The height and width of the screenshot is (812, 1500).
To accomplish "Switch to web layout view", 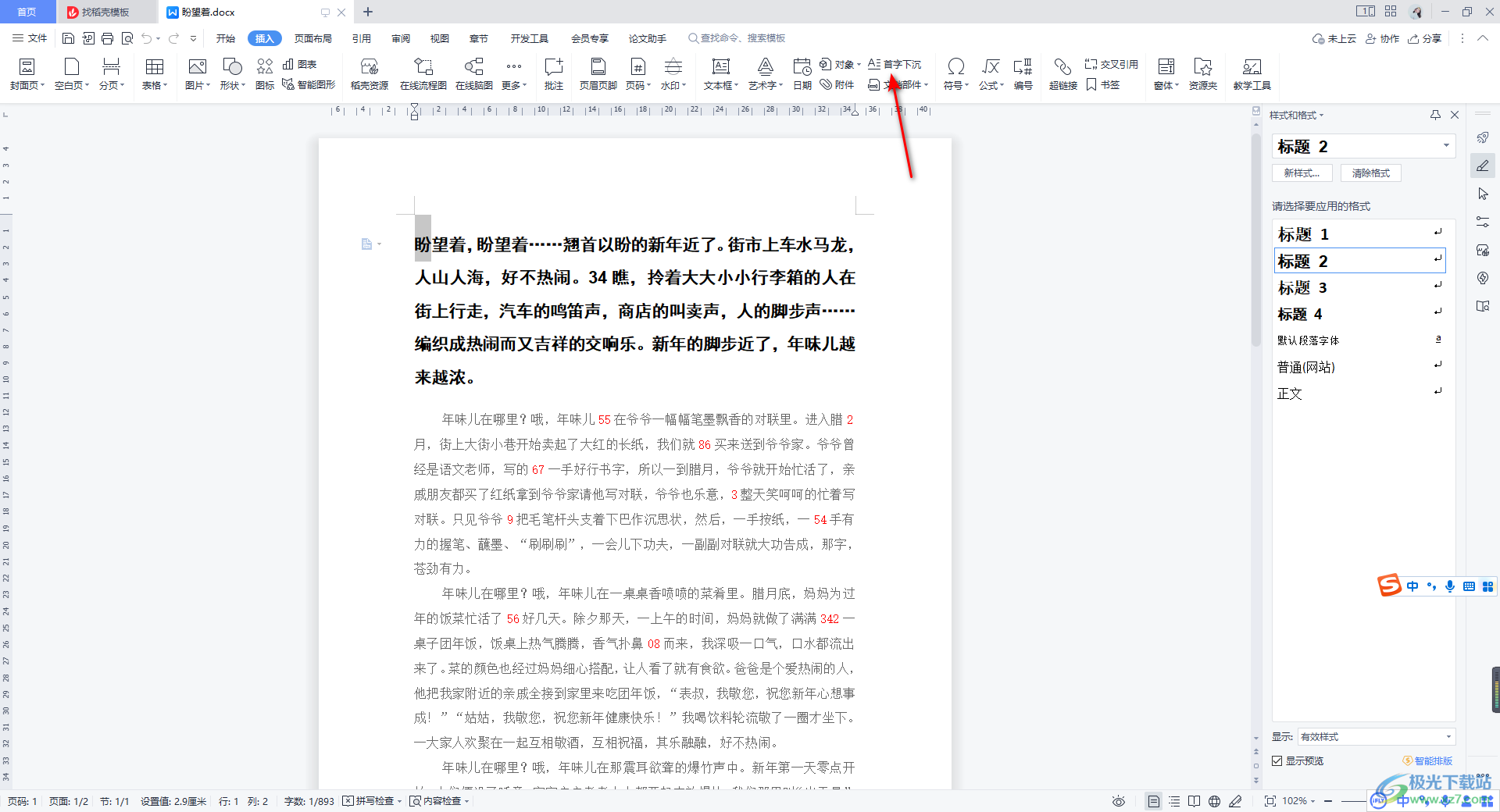I will 1214,801.
